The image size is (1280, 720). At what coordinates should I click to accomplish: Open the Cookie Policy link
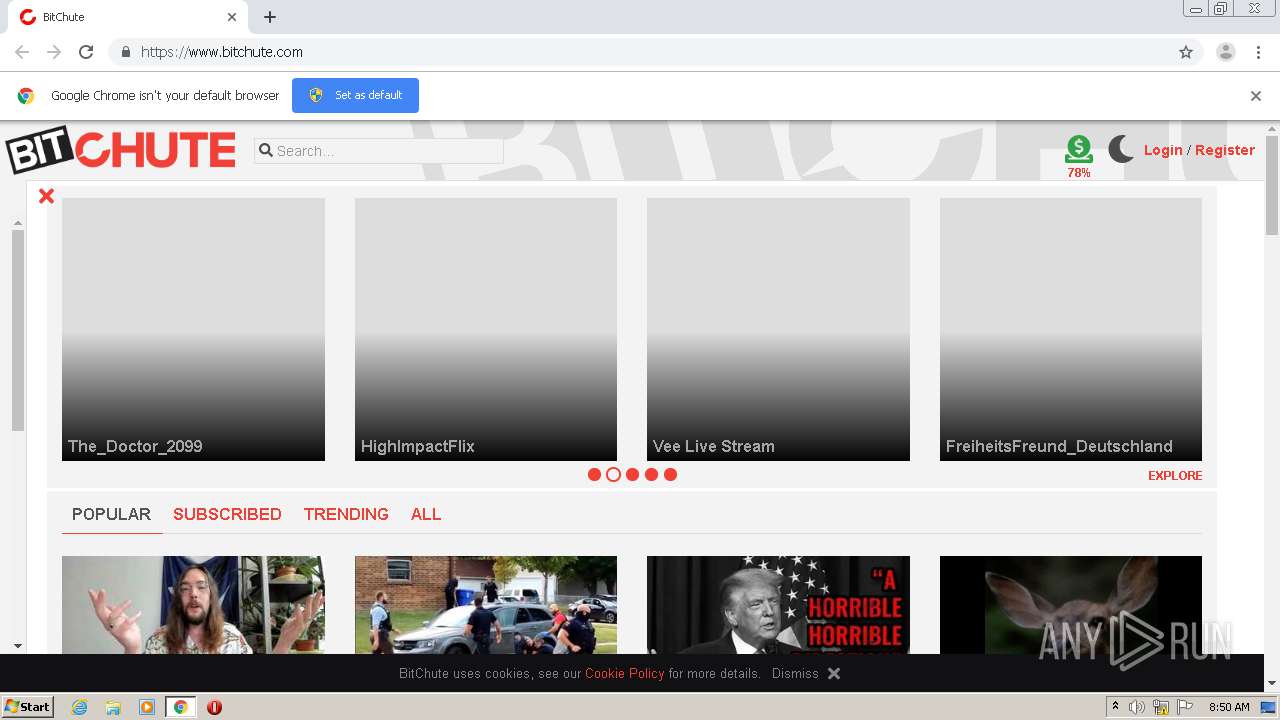tap(625, 673)
